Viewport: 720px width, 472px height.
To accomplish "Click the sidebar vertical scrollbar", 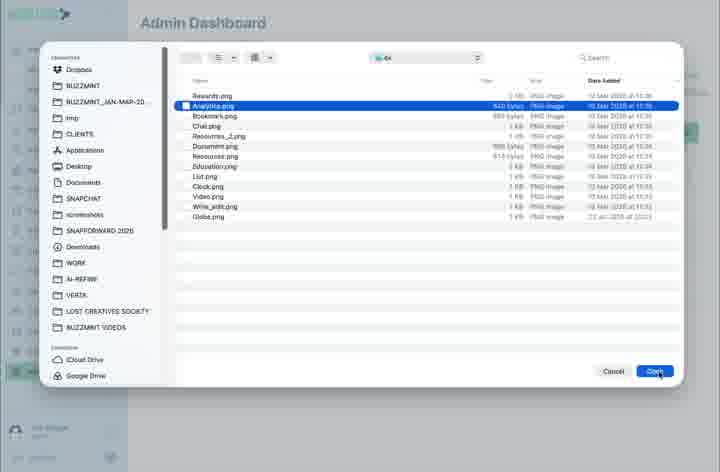I will coord(165,138).
